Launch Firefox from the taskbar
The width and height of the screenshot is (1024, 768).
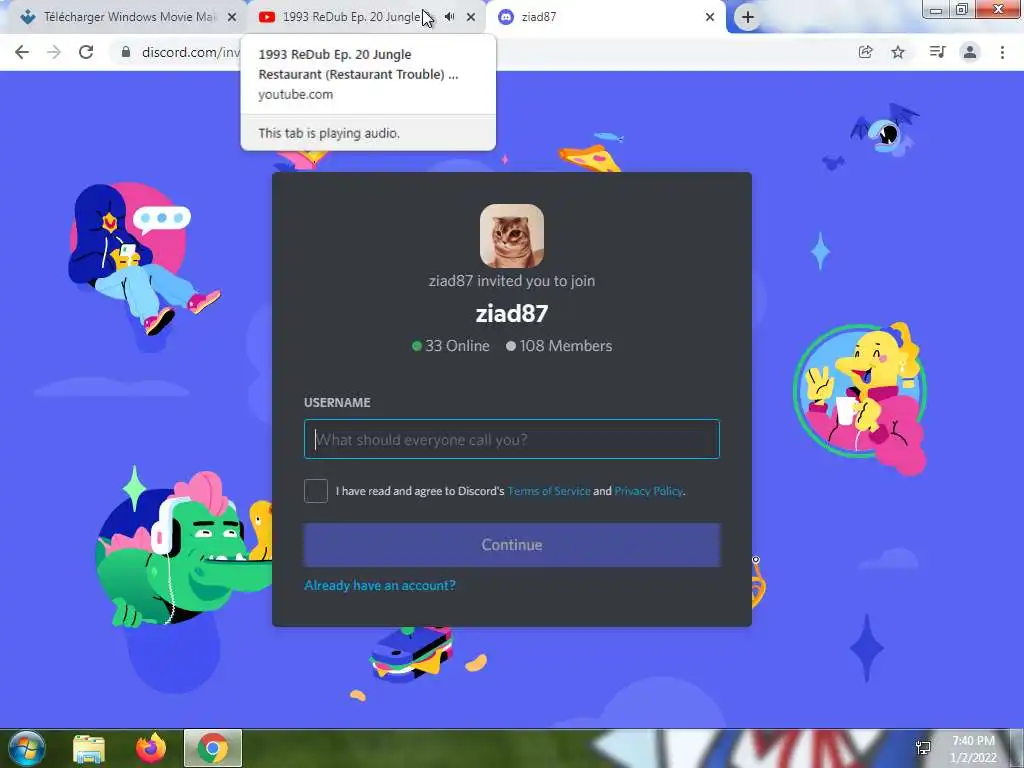point(151,748)
